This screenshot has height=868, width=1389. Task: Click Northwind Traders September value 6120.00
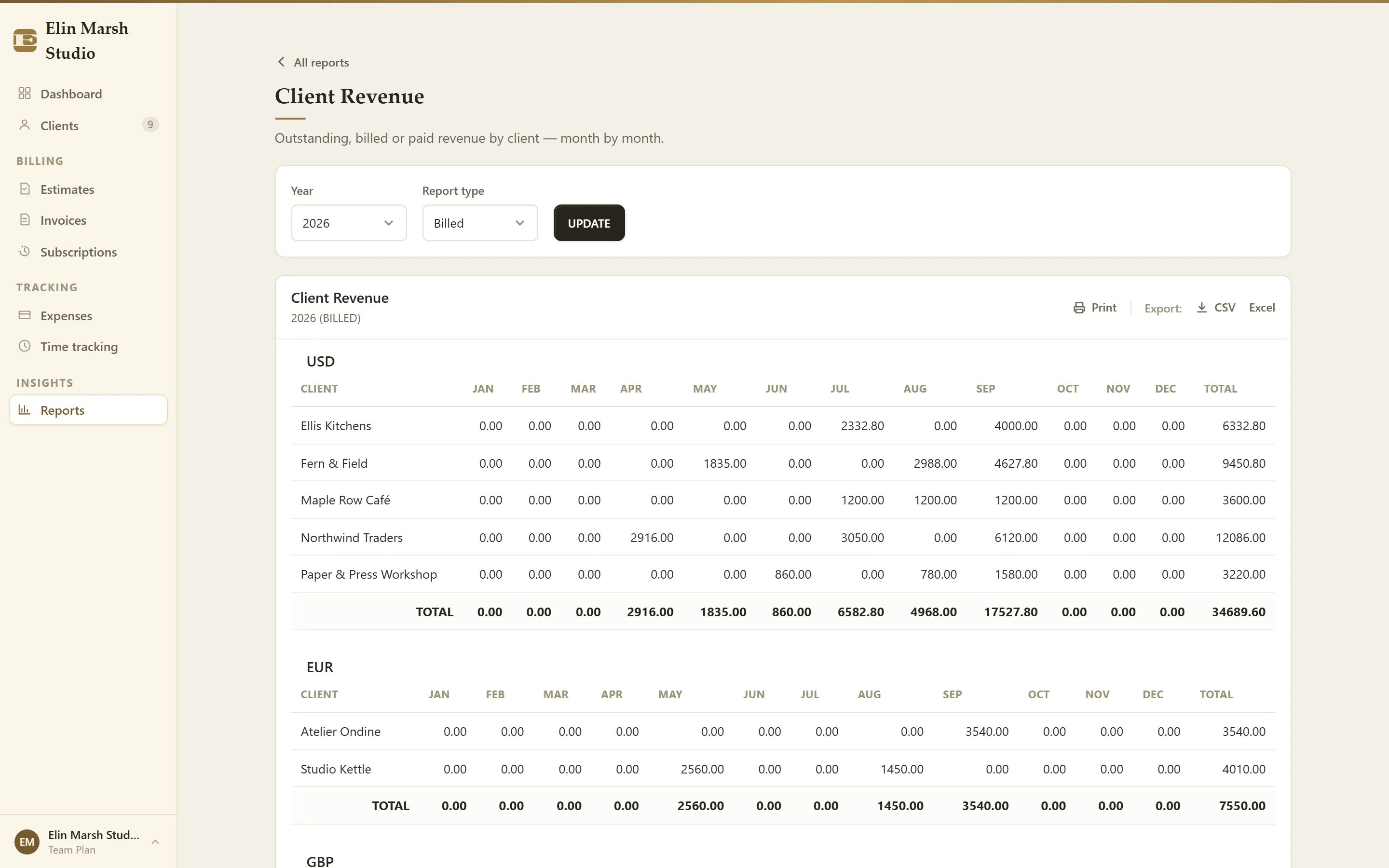click(x=1016, y=538)
